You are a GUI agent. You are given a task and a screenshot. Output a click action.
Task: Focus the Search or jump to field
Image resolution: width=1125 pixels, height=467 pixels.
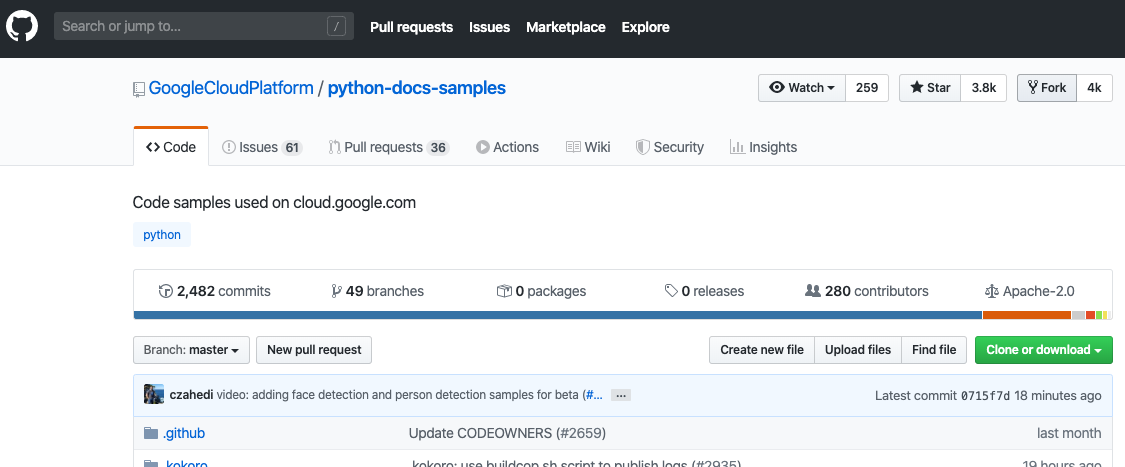point(204,27)
